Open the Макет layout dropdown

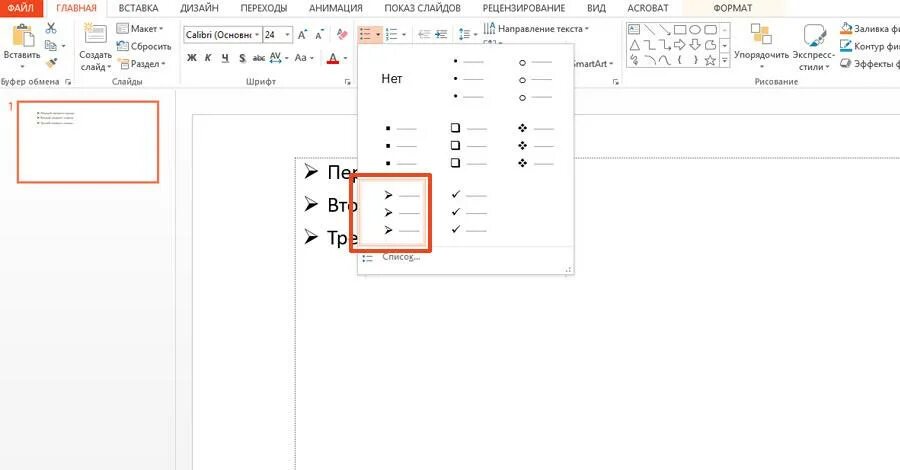click(x=140, y=28)
